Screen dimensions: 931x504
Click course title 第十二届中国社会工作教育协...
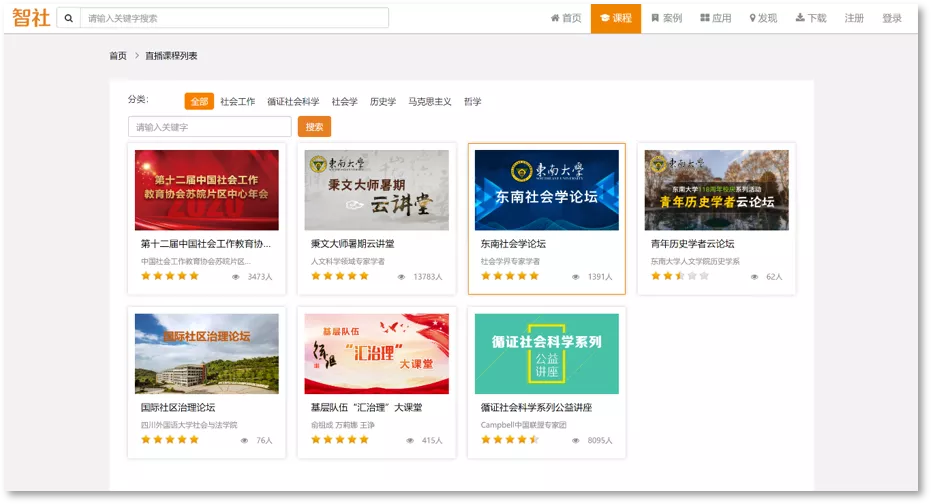pos(205,244)
